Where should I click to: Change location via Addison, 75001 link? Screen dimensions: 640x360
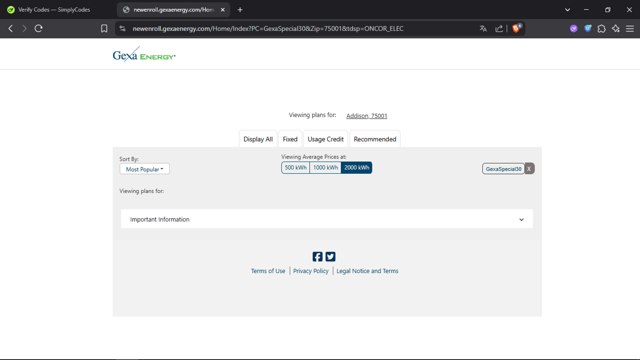tap(367, 116)
